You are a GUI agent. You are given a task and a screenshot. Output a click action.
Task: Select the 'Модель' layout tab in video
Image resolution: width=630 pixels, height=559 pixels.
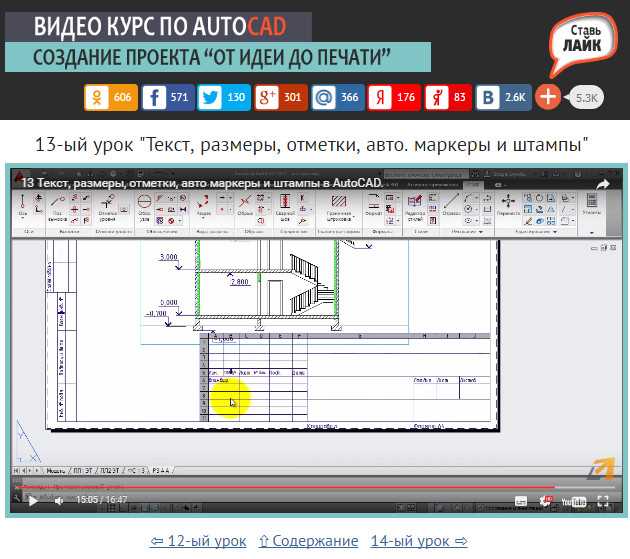pyautogui.click(x=55, y=471)
